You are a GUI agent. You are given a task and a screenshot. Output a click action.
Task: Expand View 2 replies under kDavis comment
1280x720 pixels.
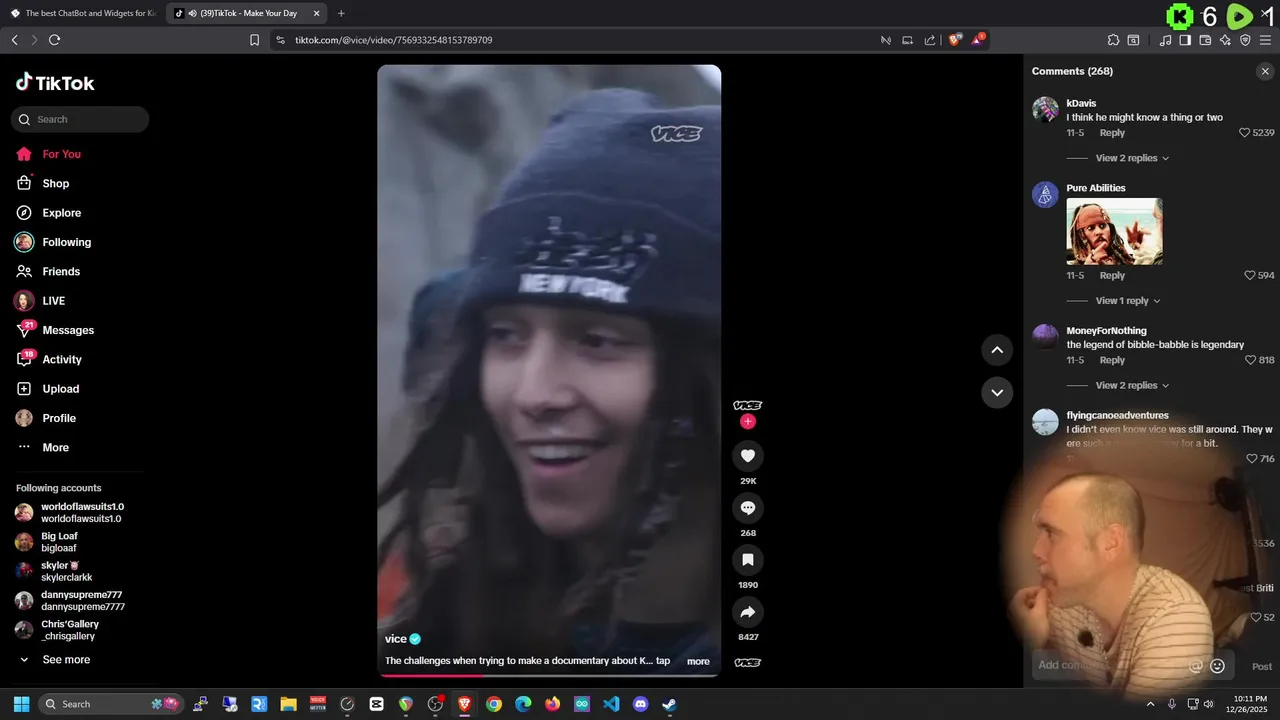[x=1132, y=158]
